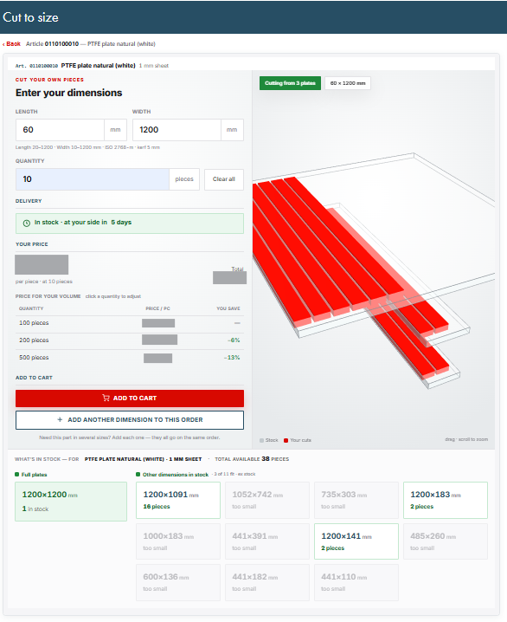Viewport: 507px width, 622px height.
Task: Select the 100 pieces volume row
Action: click(130, 323)
